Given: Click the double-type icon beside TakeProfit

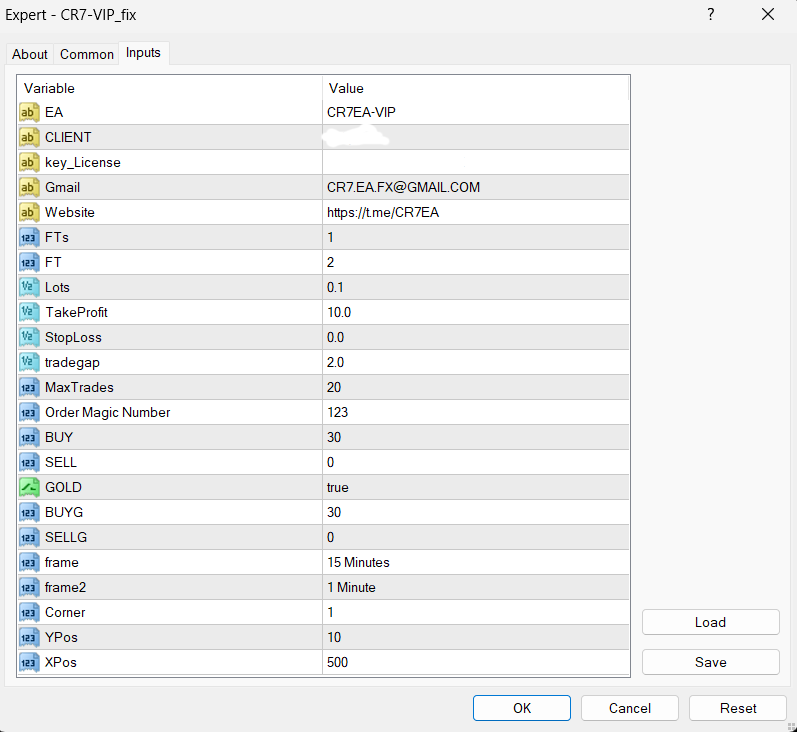Looking at the screenshot, I should [x=29, y=312].
